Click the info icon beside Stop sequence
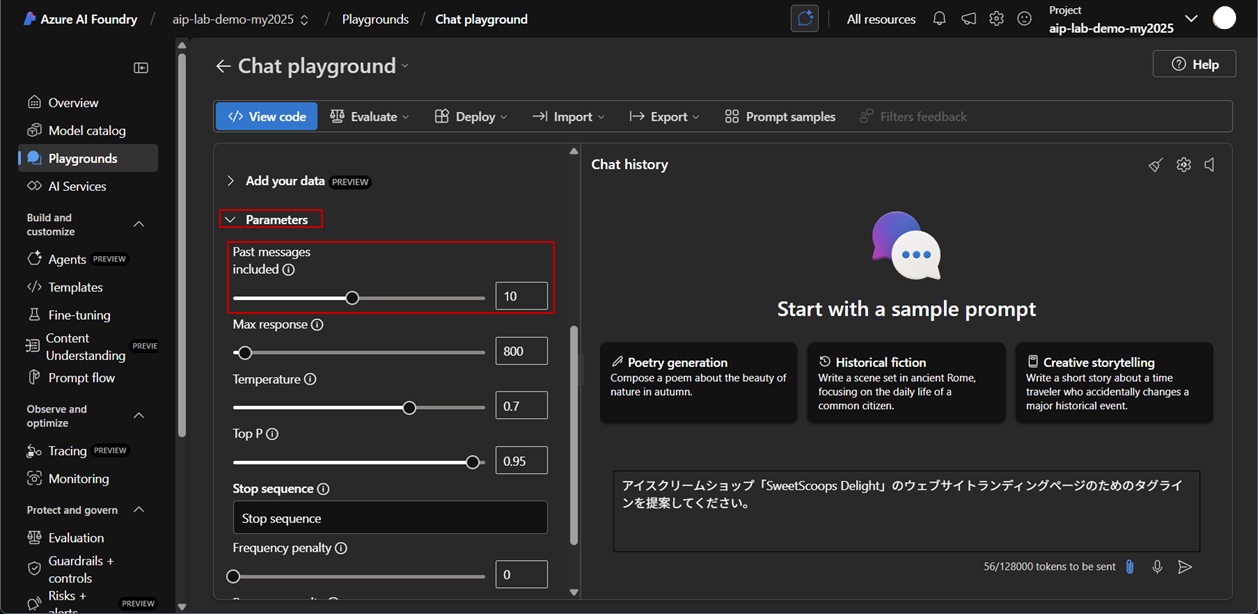This screenshot has height=614, width=1258. 323,489
